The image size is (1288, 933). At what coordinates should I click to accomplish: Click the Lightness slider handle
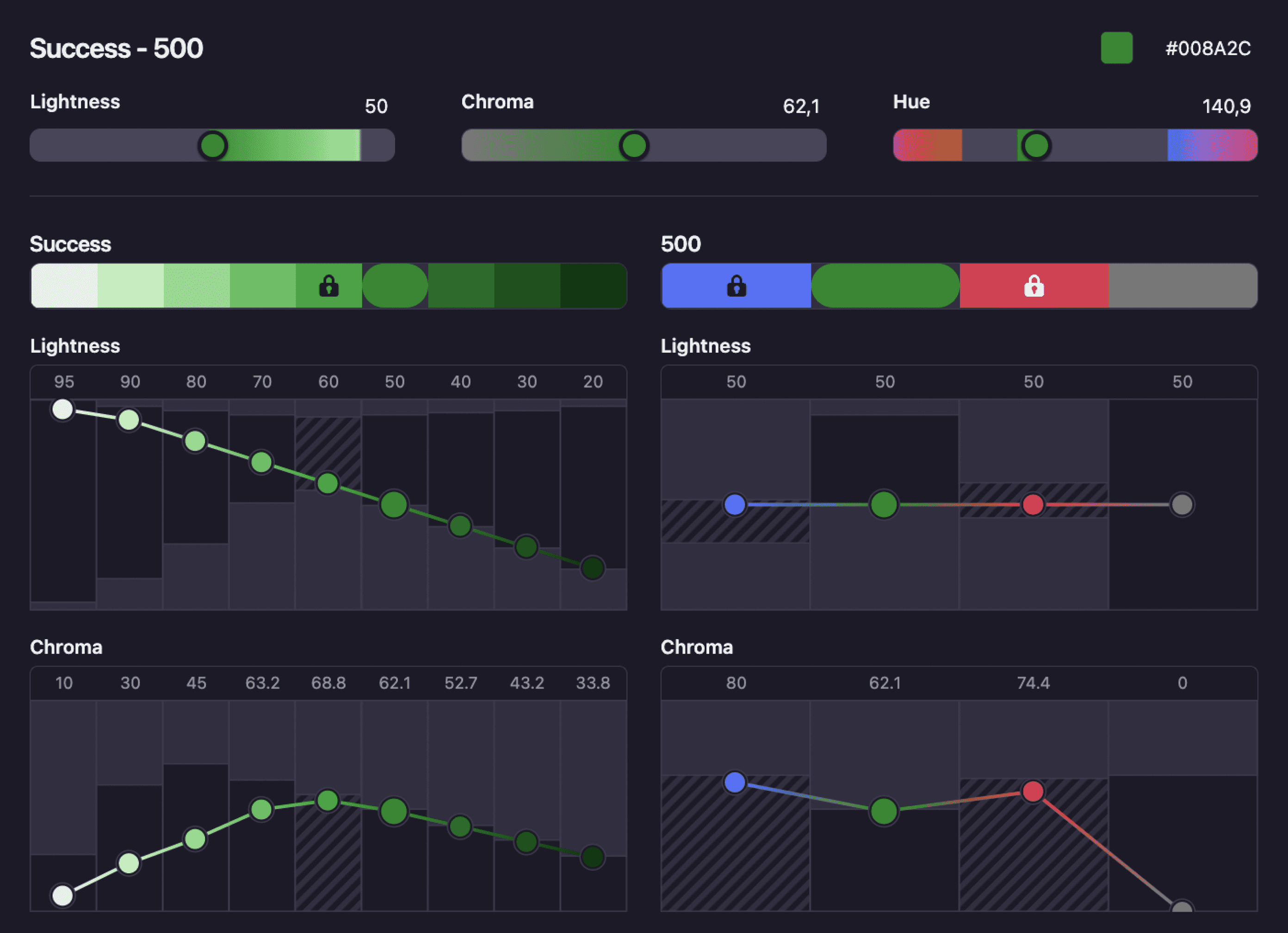213,145
